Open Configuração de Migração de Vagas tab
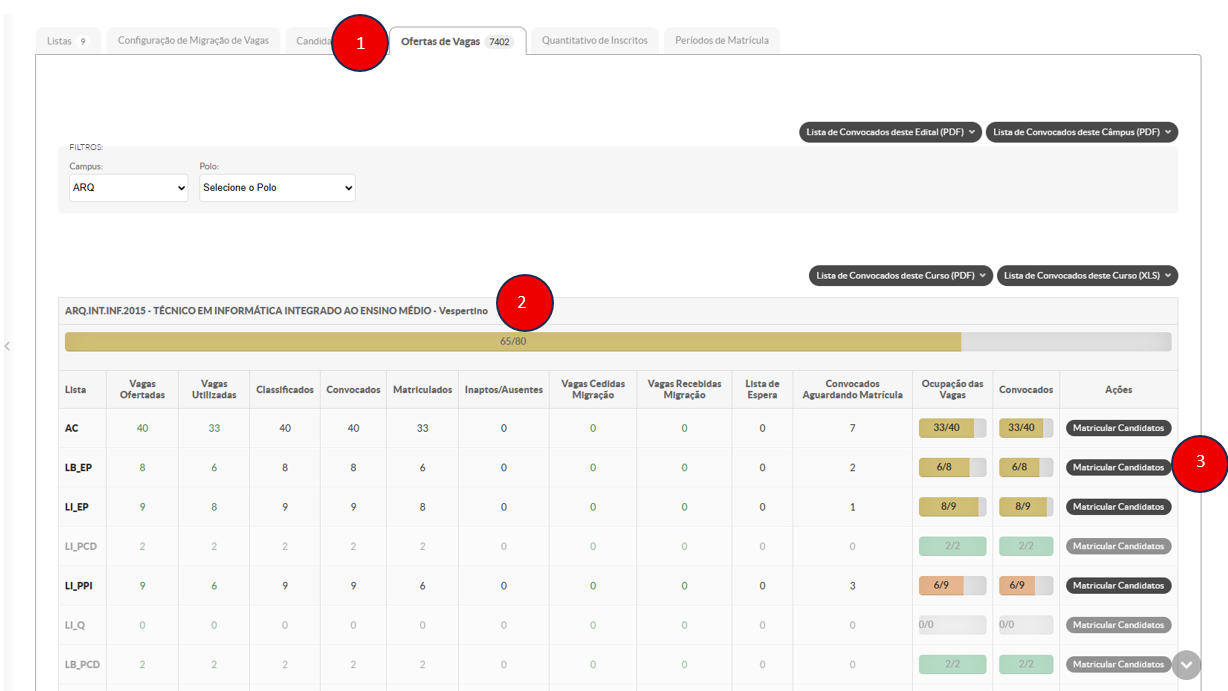The width and height of the screenshot is (1228, 691). [x=193, y=41]
